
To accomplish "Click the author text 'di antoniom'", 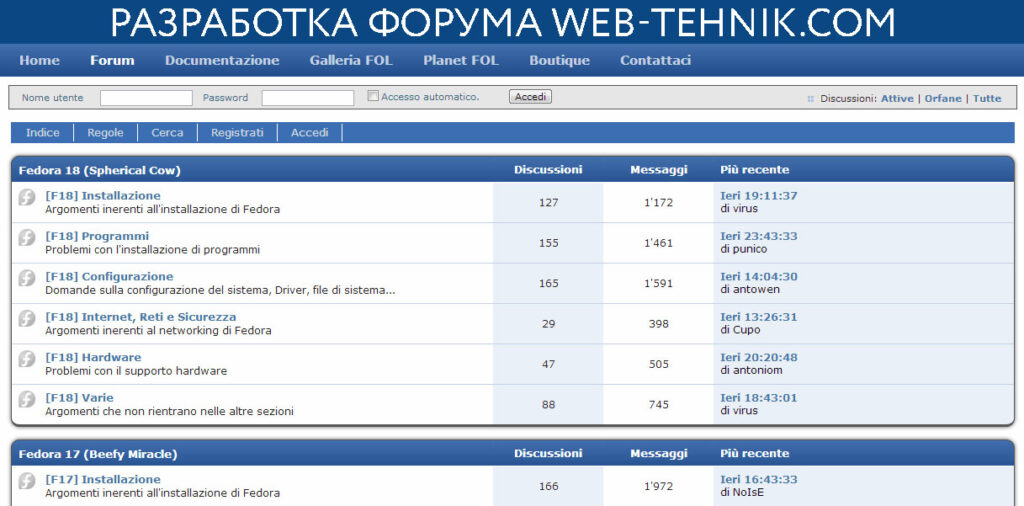I will pos(751,371).
